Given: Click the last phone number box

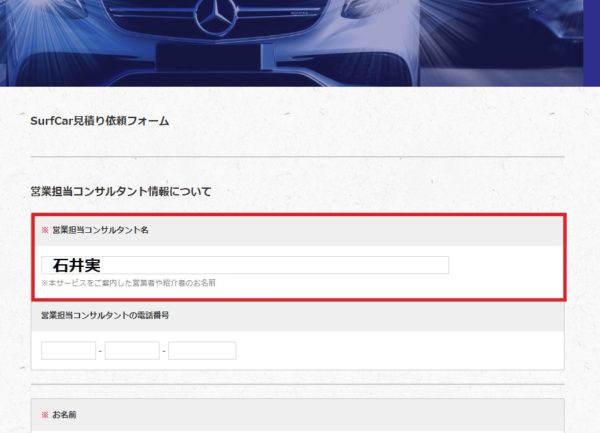Looking at the screenshot, I should click(x=202, y=350).
